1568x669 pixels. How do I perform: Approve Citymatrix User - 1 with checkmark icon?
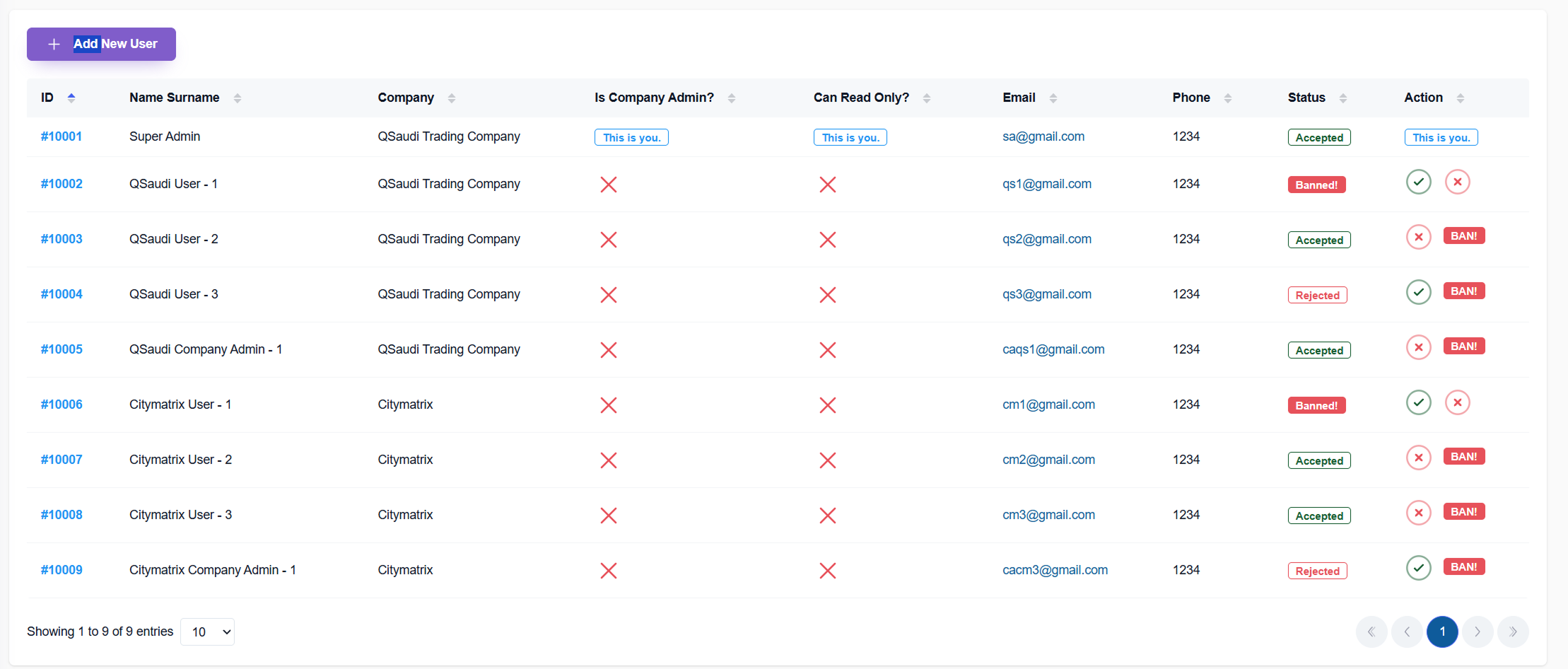click(1418, 403)
